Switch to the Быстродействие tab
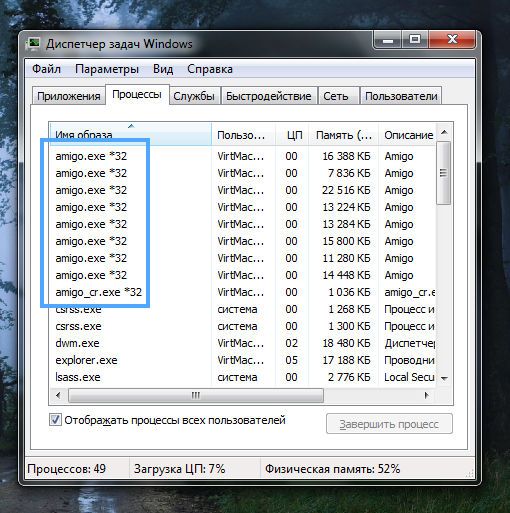Viewport: 510px width, 513px height. (269, 96)
